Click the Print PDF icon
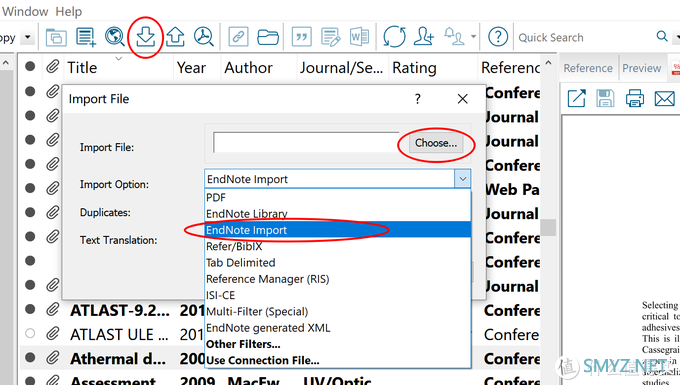This screenshot has height=385, width=680. [x=634, y=98]
